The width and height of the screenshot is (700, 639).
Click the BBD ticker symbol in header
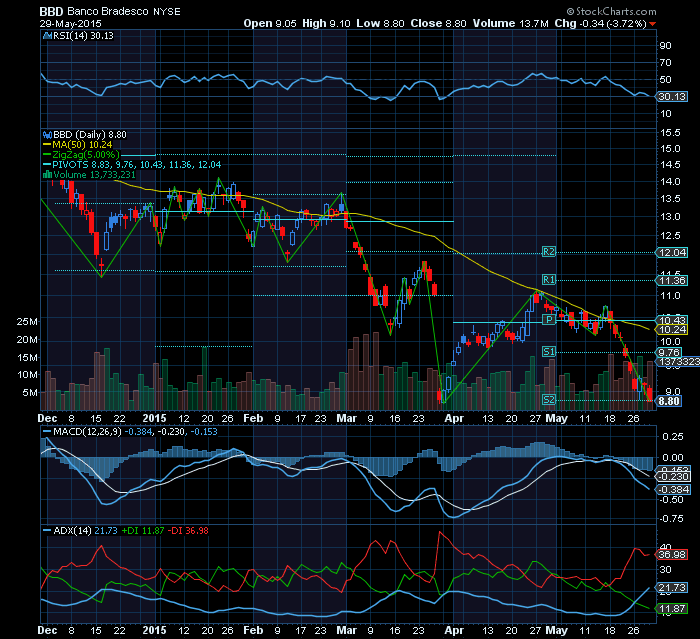[x=52, y=7]
